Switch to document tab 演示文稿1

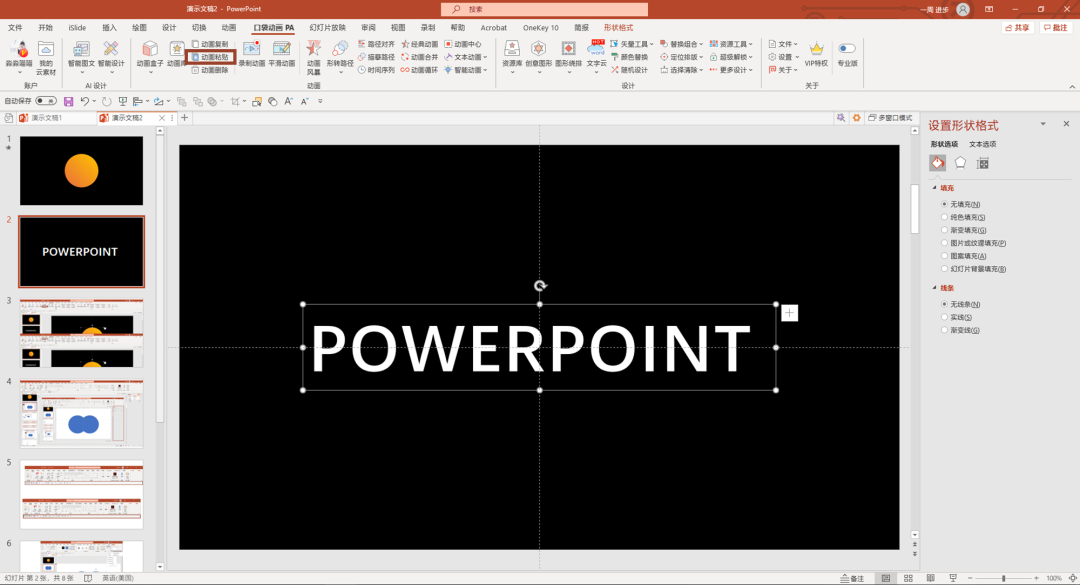click(x=46, y=118)
